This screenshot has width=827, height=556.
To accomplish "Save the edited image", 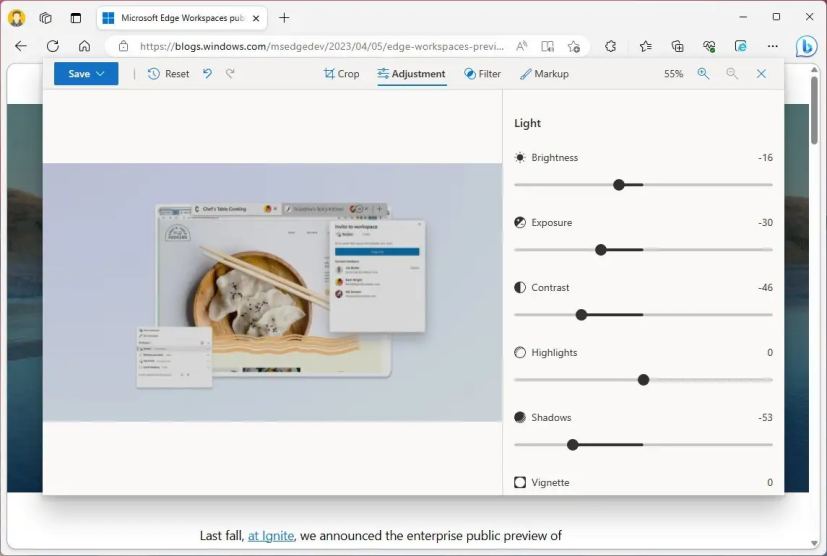I will coord(86,74).
